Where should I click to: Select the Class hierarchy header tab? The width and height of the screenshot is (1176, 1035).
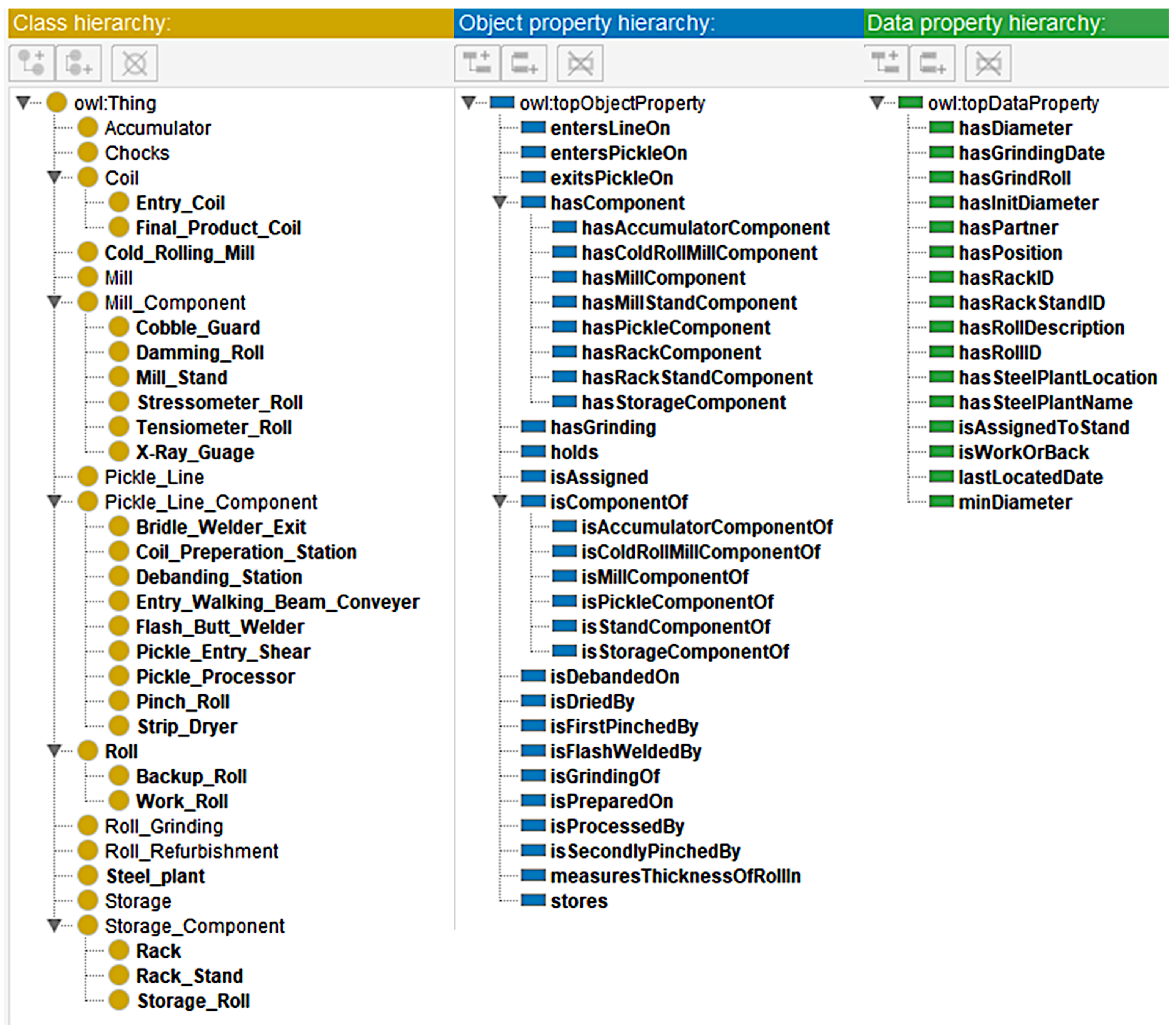(x=92, y=23)
